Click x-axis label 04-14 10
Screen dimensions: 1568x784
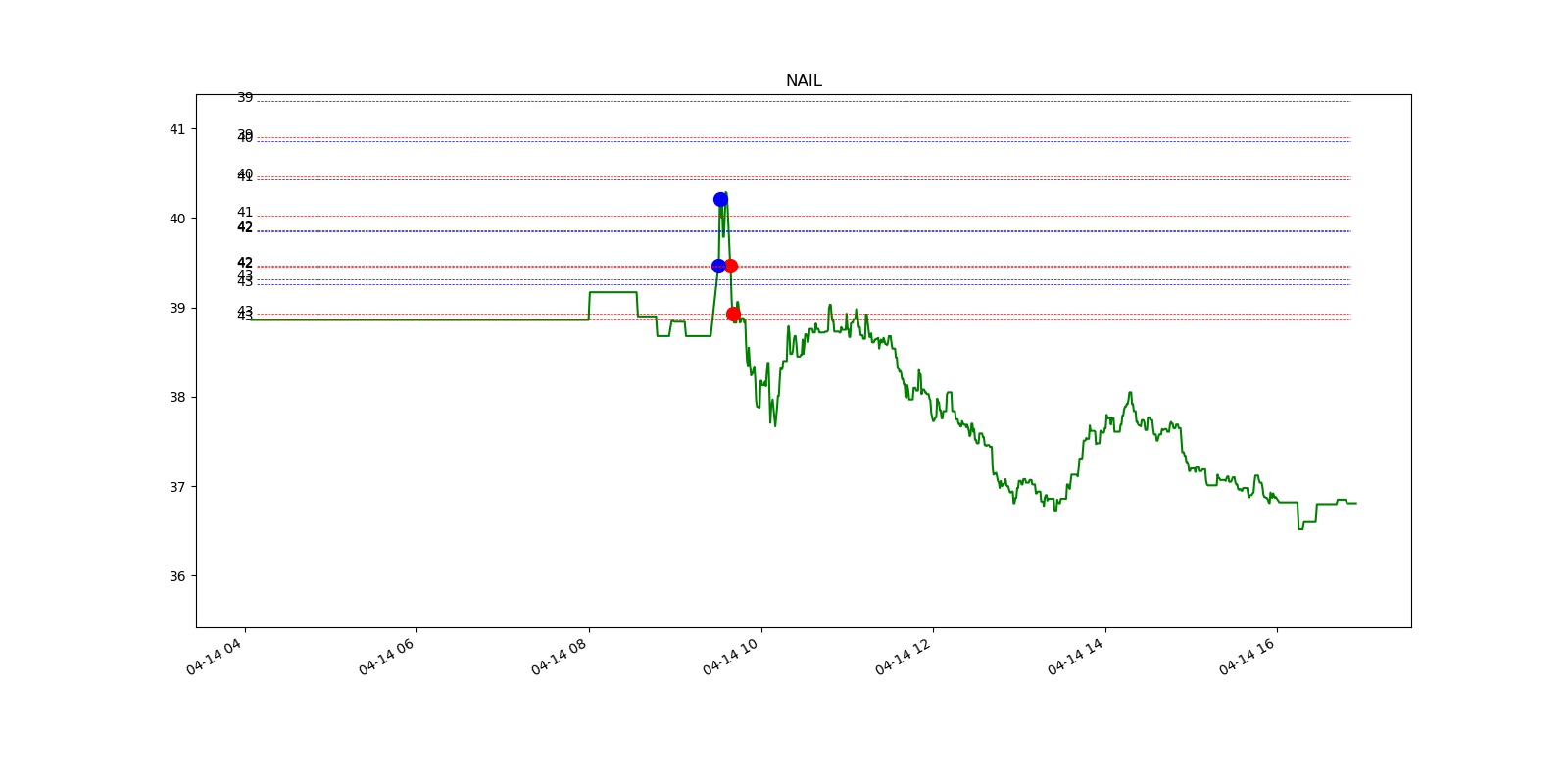click(x=731, y=656)
